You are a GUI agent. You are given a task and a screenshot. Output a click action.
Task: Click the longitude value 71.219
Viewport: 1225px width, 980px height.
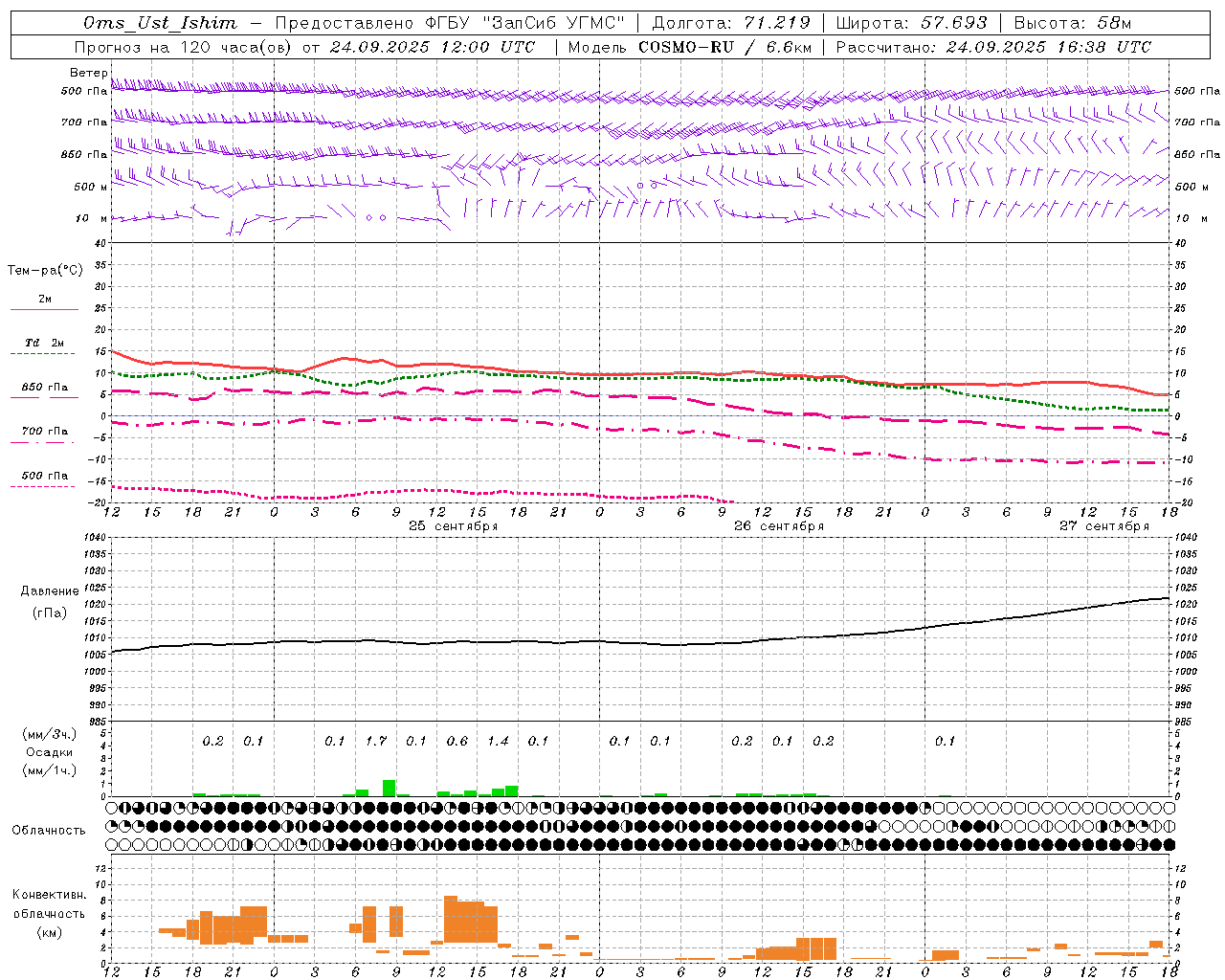[x=776, y=23]
